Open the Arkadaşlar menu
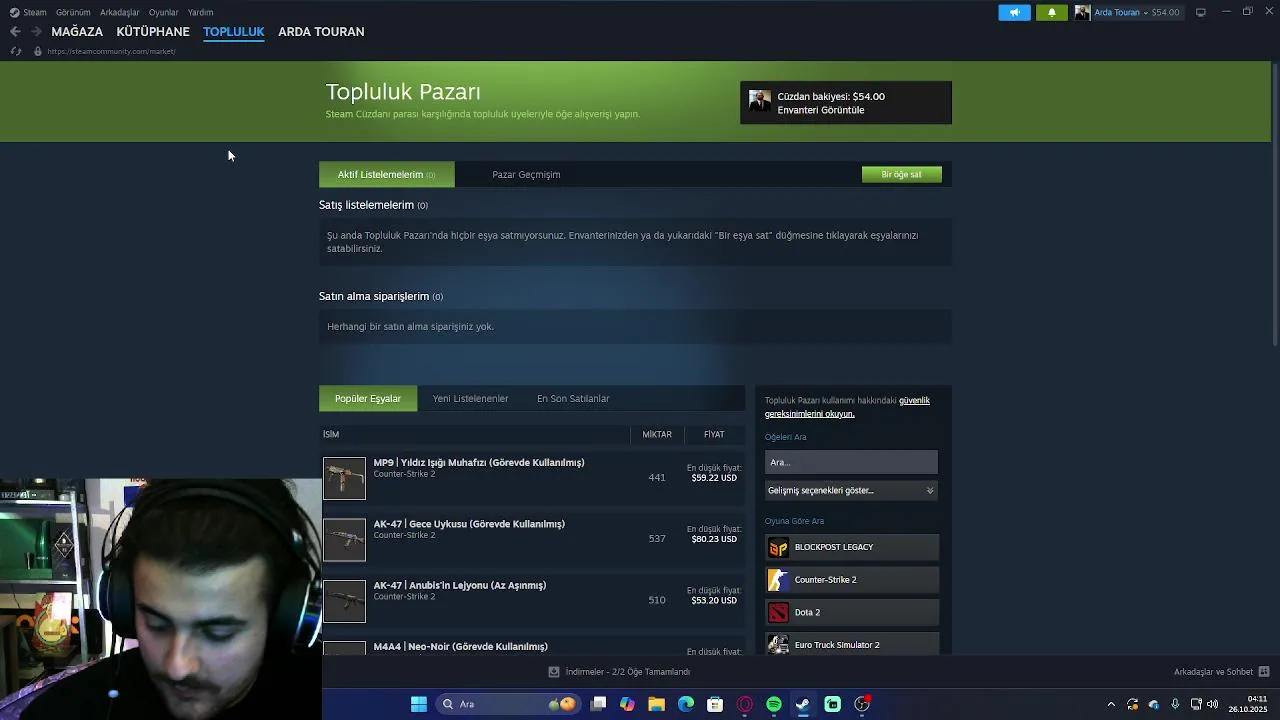 pyautogui.click(x=120, y=12)
